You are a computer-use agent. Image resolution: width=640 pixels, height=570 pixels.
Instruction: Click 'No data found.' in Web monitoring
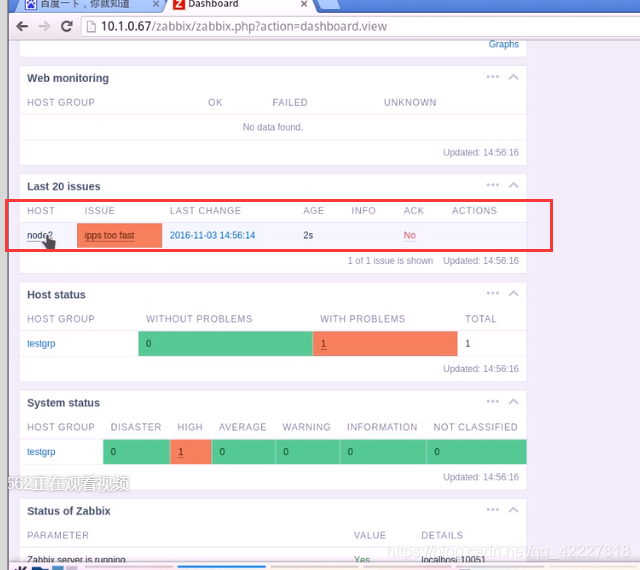pos(273,127)
